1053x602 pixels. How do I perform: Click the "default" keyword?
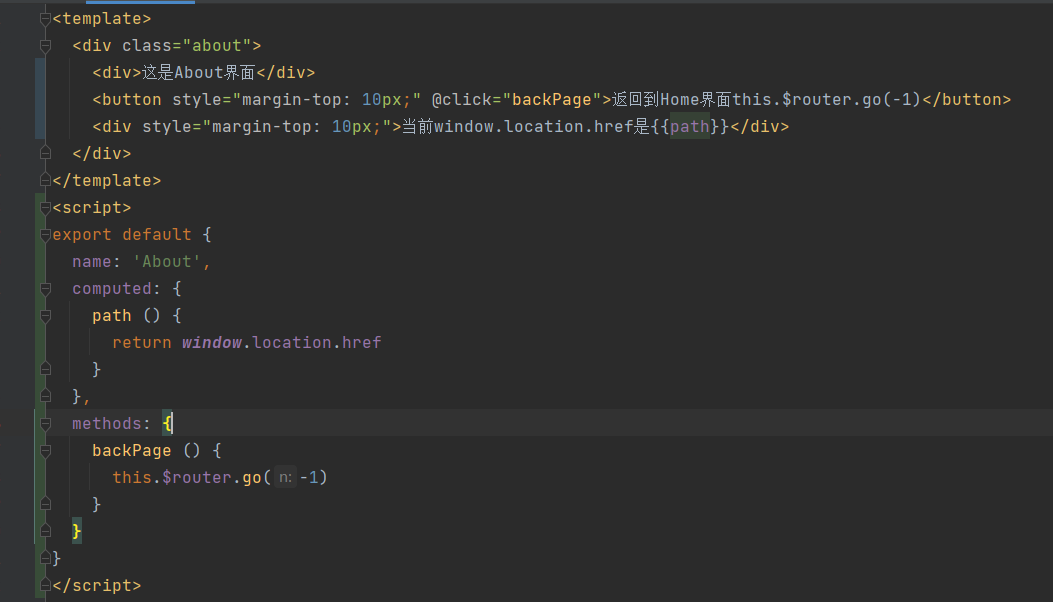coord(156,234)
